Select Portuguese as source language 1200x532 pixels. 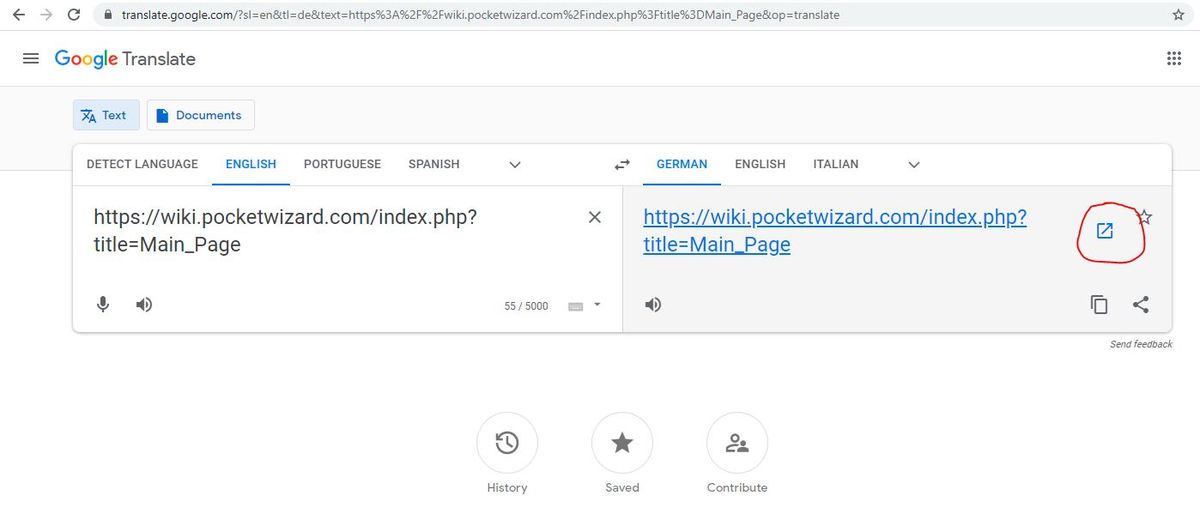tap(342, 164)
